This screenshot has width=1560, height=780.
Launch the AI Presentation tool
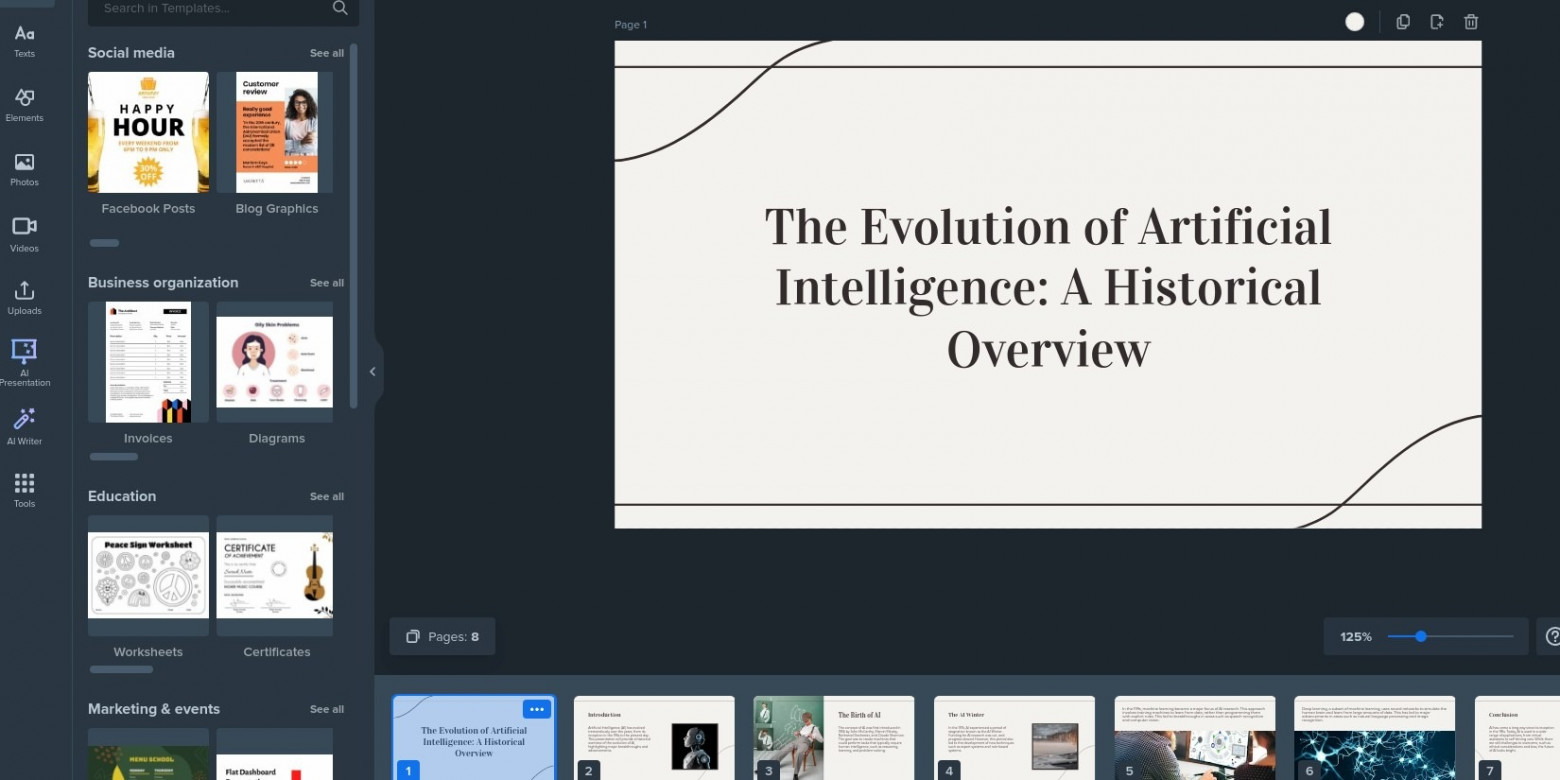click(24, 362)
